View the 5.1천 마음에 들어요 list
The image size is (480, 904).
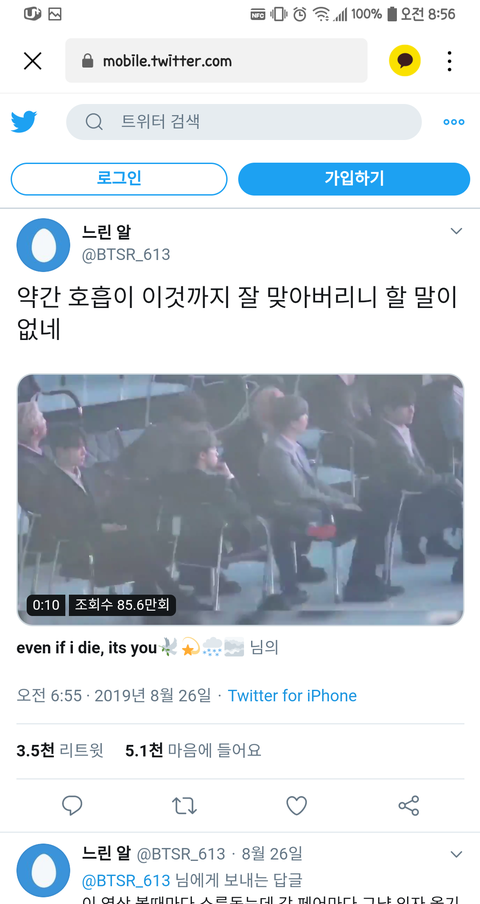(194, 750)
